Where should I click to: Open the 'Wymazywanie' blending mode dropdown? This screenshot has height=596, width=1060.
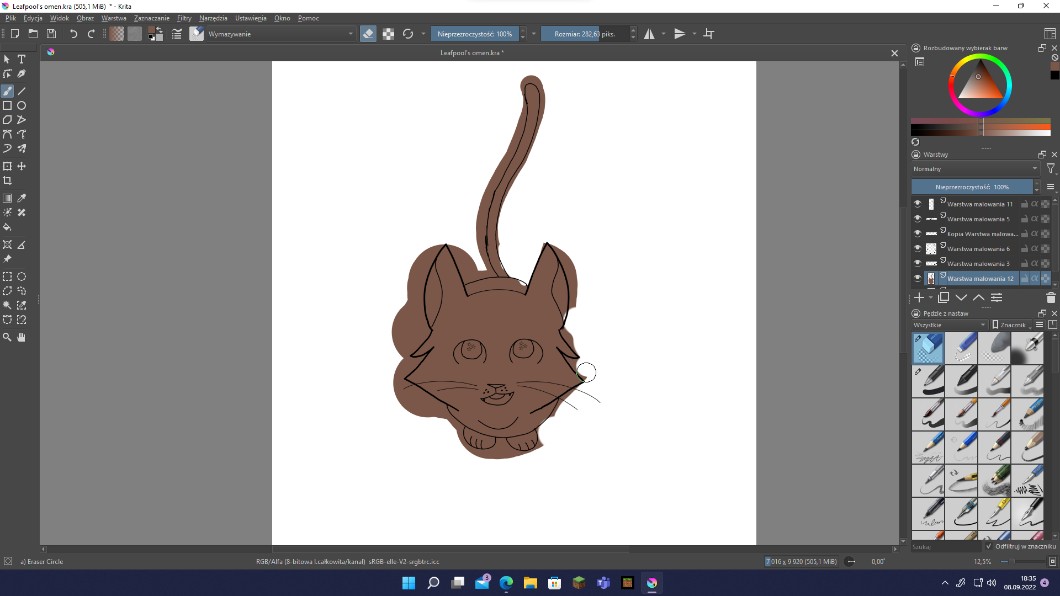(280, 34)
